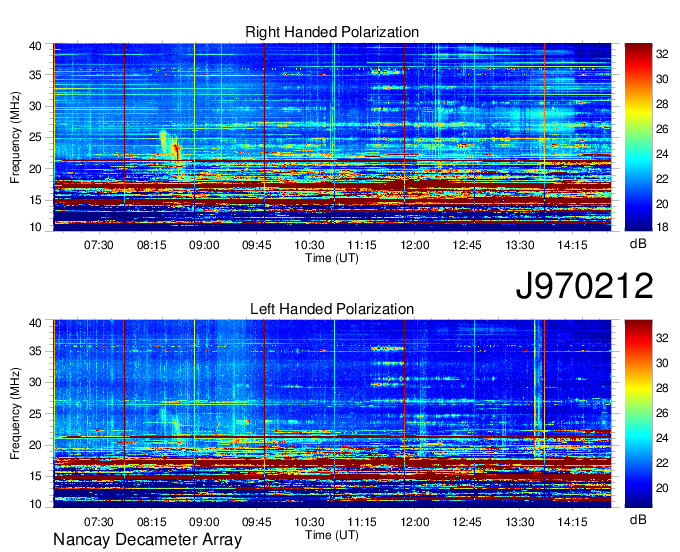The width and height of the screenshot is (680, 552).
Task: Click 11:15 tick under right-handed plot
Action: tap(362, 245)
